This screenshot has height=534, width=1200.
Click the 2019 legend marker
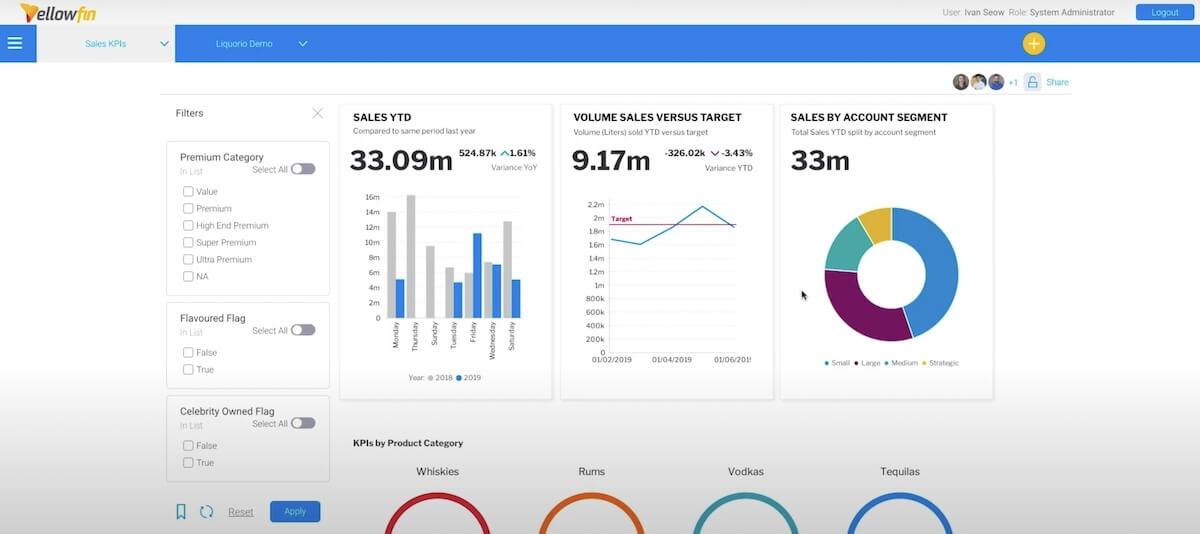459,378
